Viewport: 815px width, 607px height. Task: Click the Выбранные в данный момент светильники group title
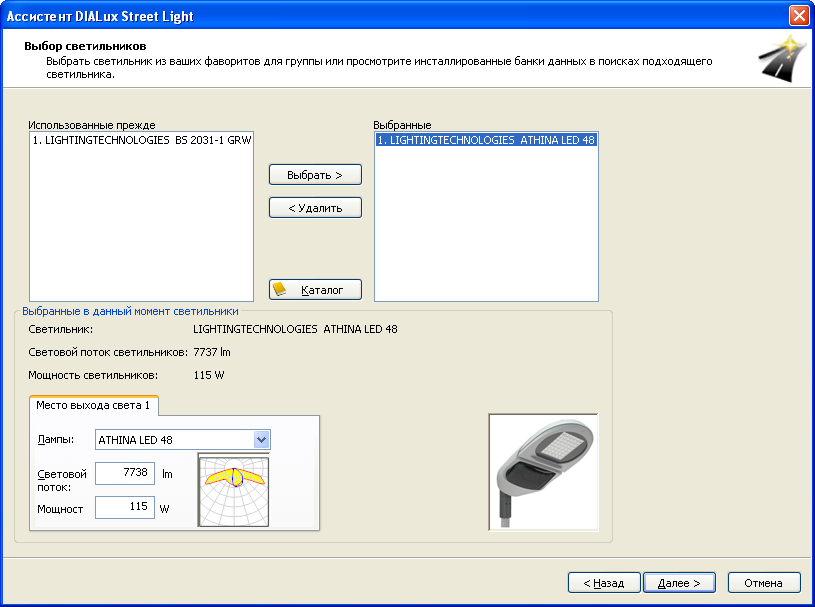click(x=130, y=311)
